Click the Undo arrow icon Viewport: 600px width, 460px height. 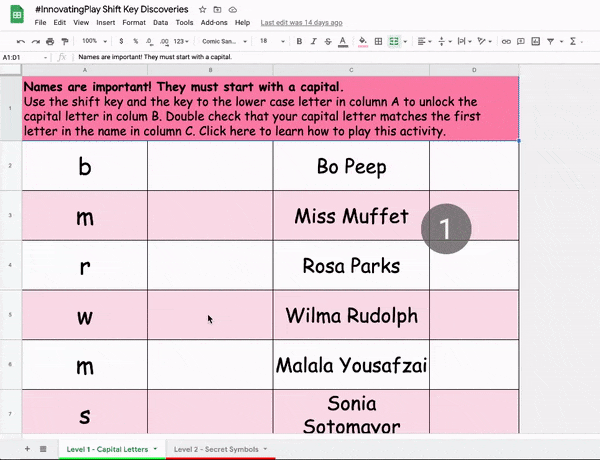pyautogui.click(x=21, y=41)
